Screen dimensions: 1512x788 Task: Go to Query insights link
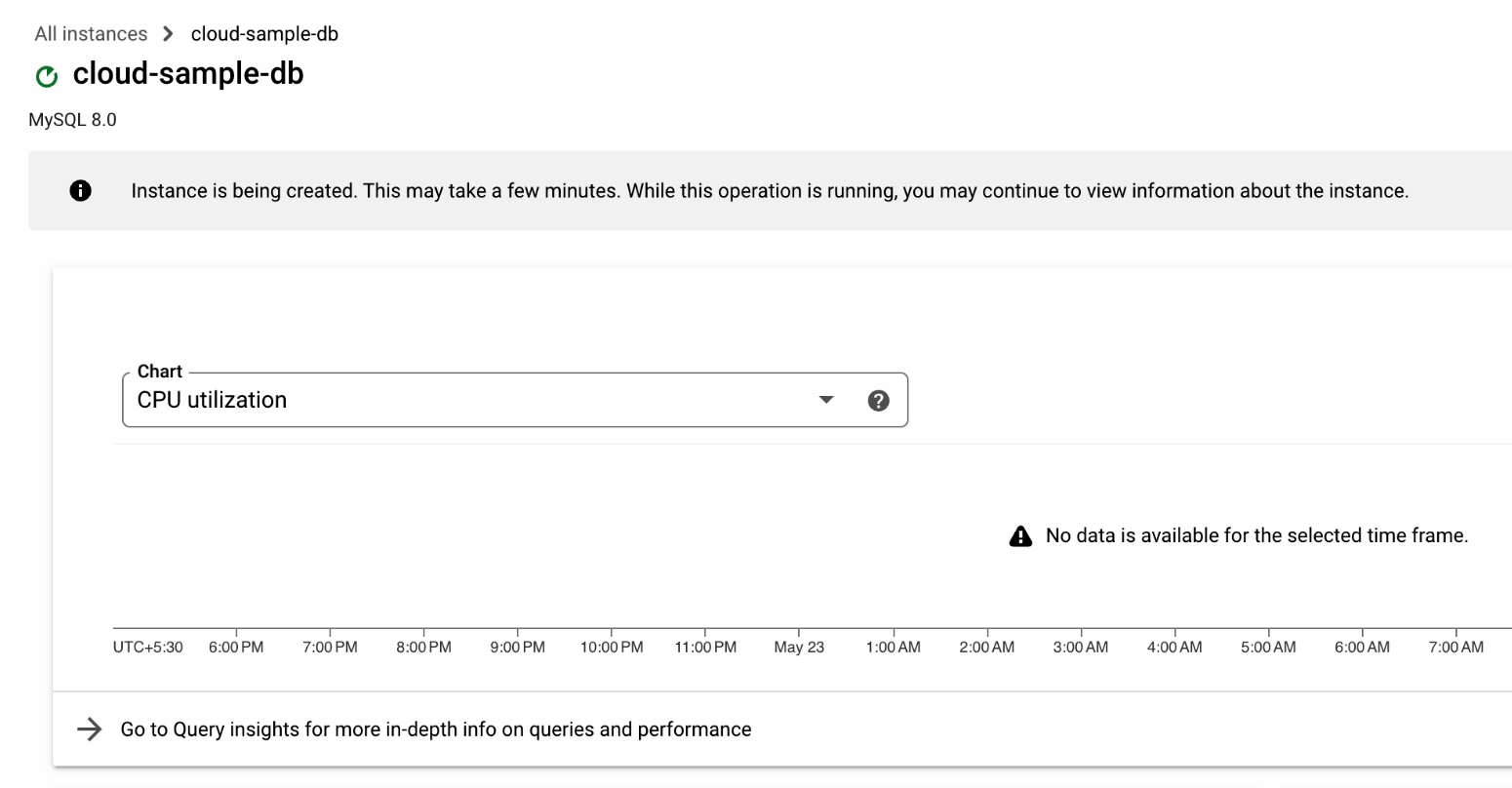(x=435, y=729)
